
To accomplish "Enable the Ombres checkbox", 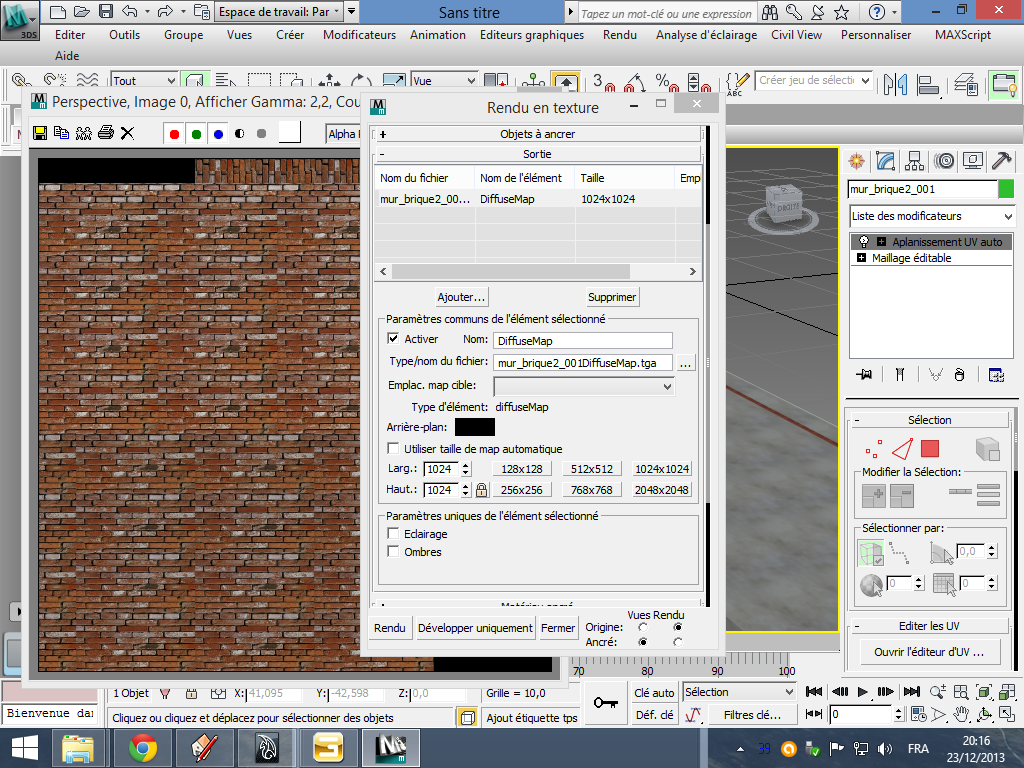I will 393,552.
